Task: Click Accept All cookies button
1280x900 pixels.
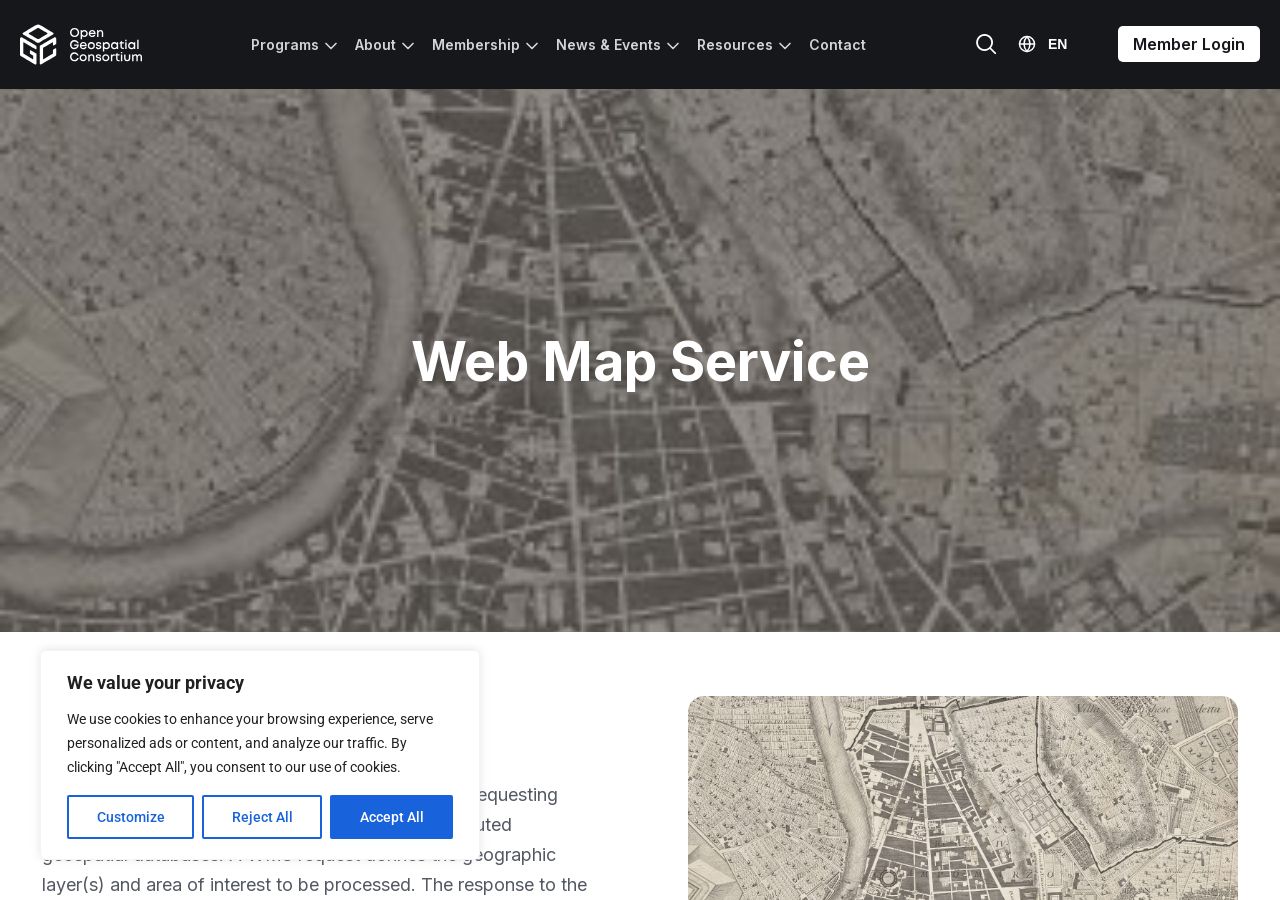Action: pos(391,817)
